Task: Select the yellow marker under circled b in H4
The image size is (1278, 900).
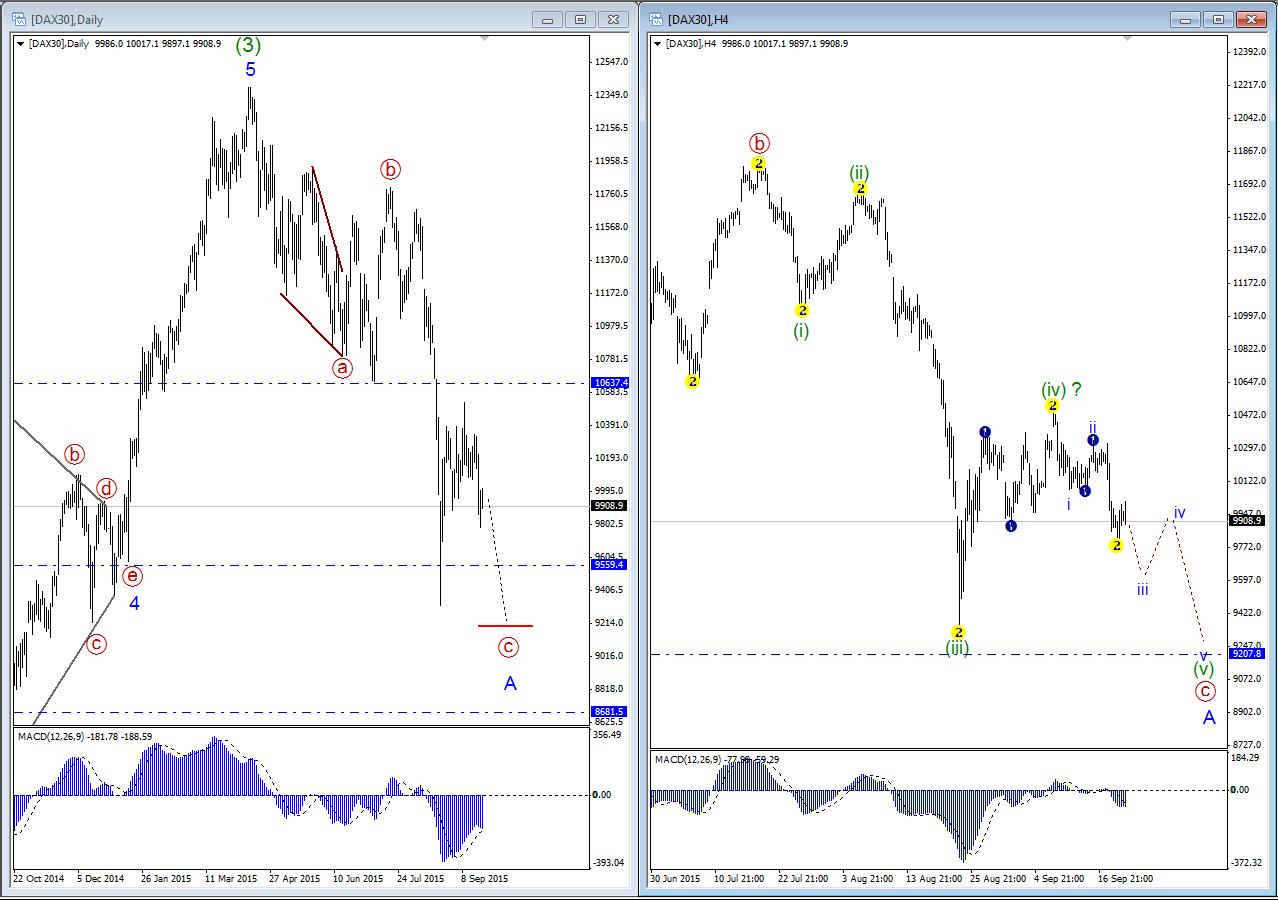Action: pyautogui.click(x=759, y=163)
